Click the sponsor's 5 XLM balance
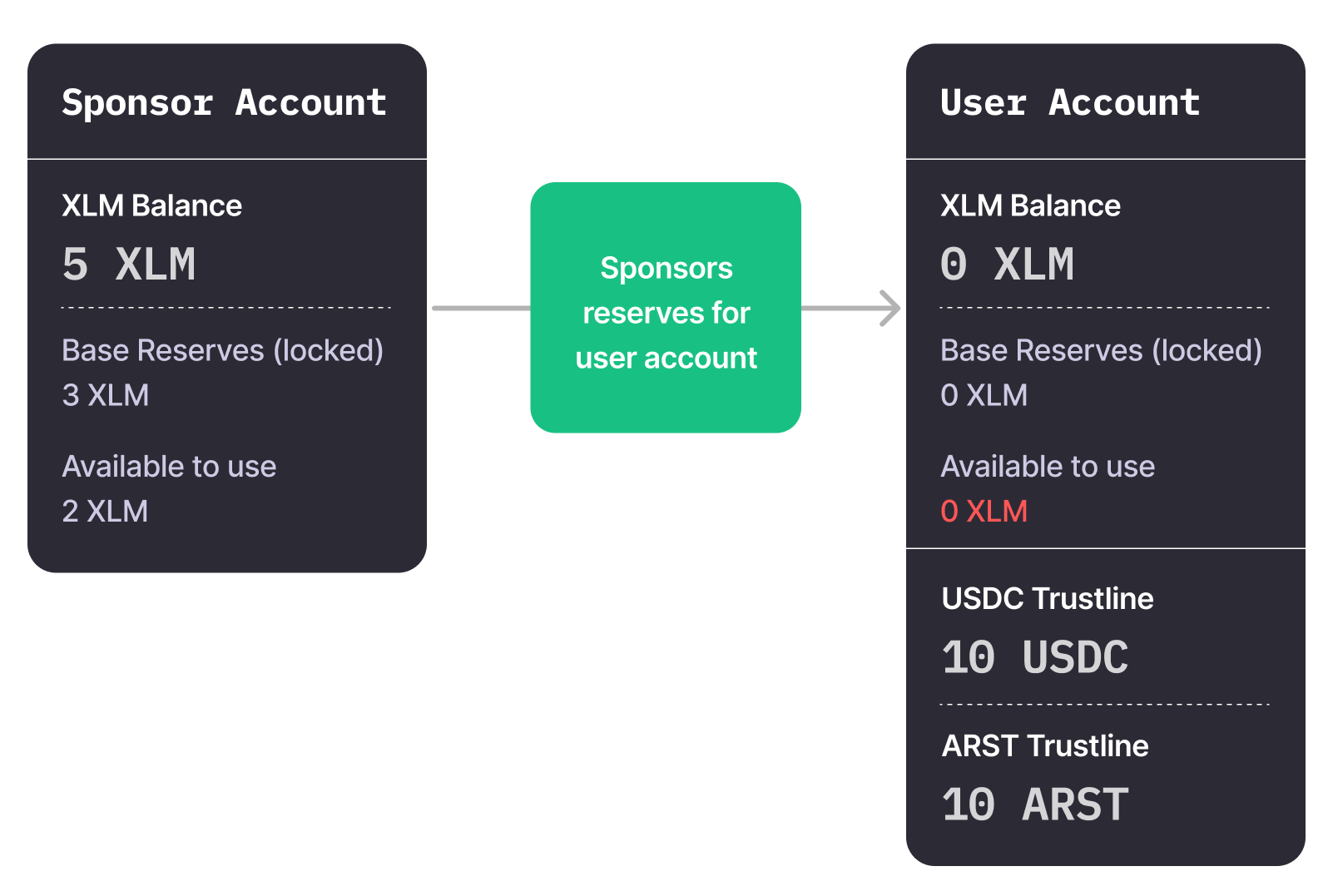 click(x=129, y=265)
